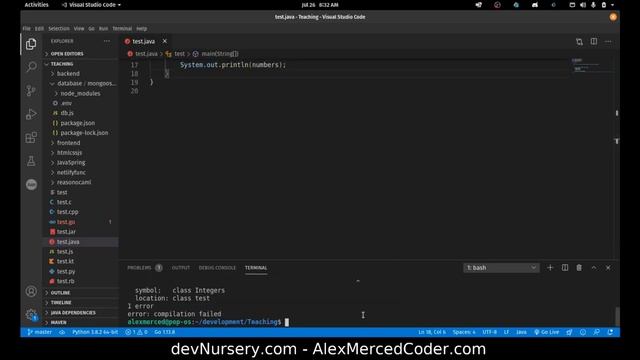Click the compare changes editor icon
The height and width of the screenshot is (360, 640).
click(579, 42)
